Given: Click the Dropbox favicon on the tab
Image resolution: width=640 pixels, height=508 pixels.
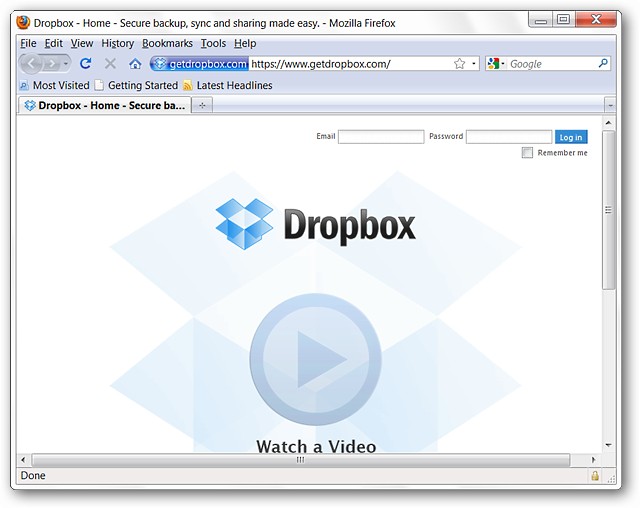Looking at the screenshot, I should click(x=30, y=105).
